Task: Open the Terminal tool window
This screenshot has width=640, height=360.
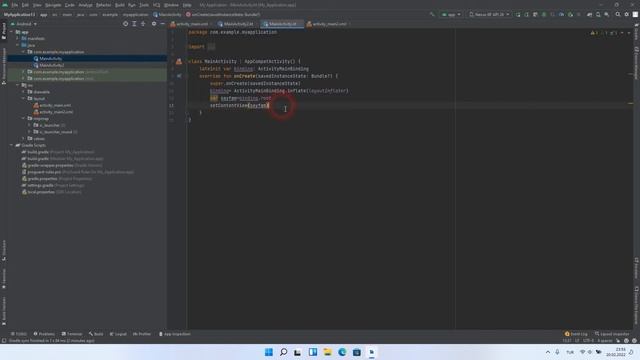Action: (72, 334)
